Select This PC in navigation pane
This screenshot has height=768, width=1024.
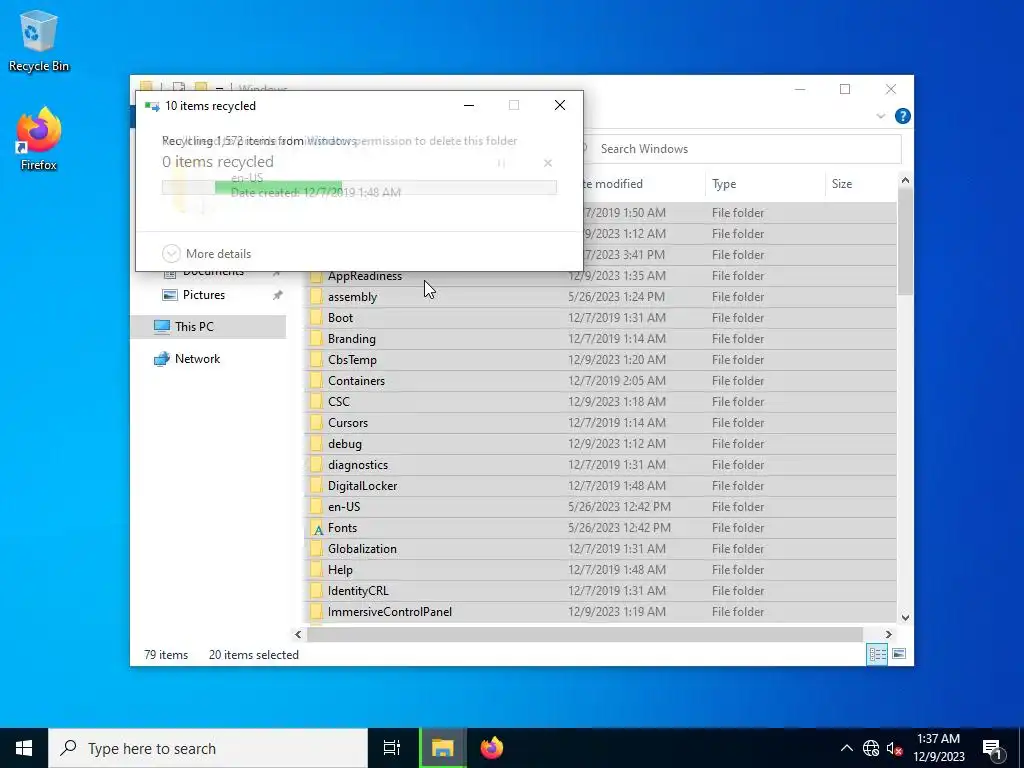208,327
